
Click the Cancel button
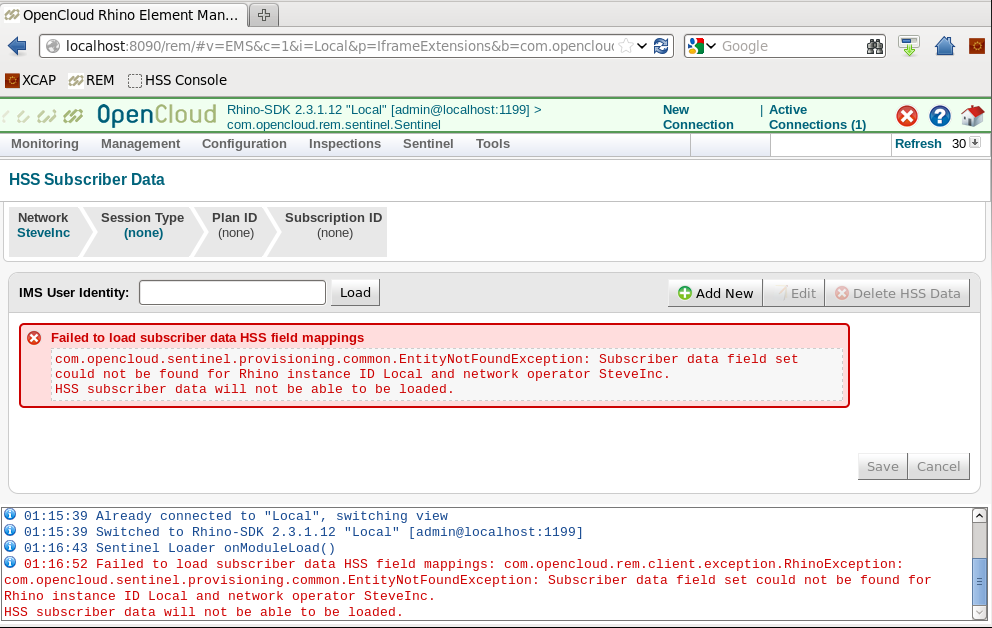click(x=938, y=466)
